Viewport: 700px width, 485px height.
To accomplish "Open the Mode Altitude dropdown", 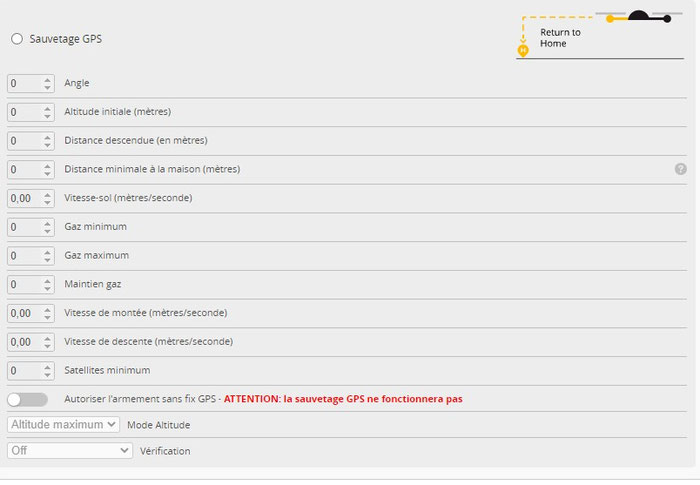I will [63, 424].
